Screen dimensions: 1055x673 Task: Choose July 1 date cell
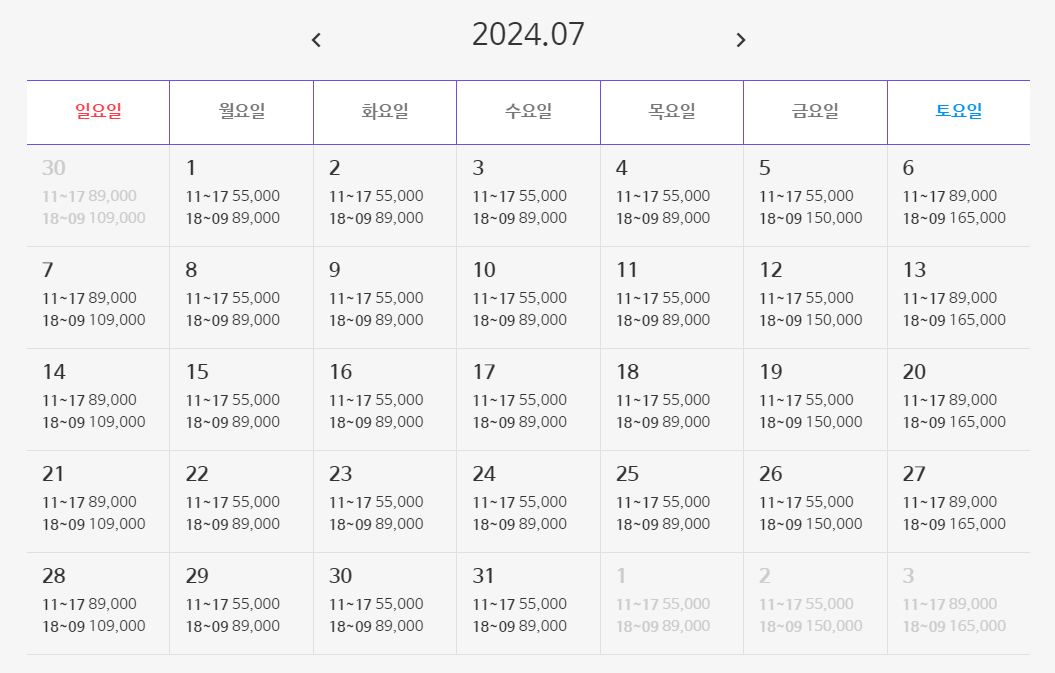click(x=242, y=196)
